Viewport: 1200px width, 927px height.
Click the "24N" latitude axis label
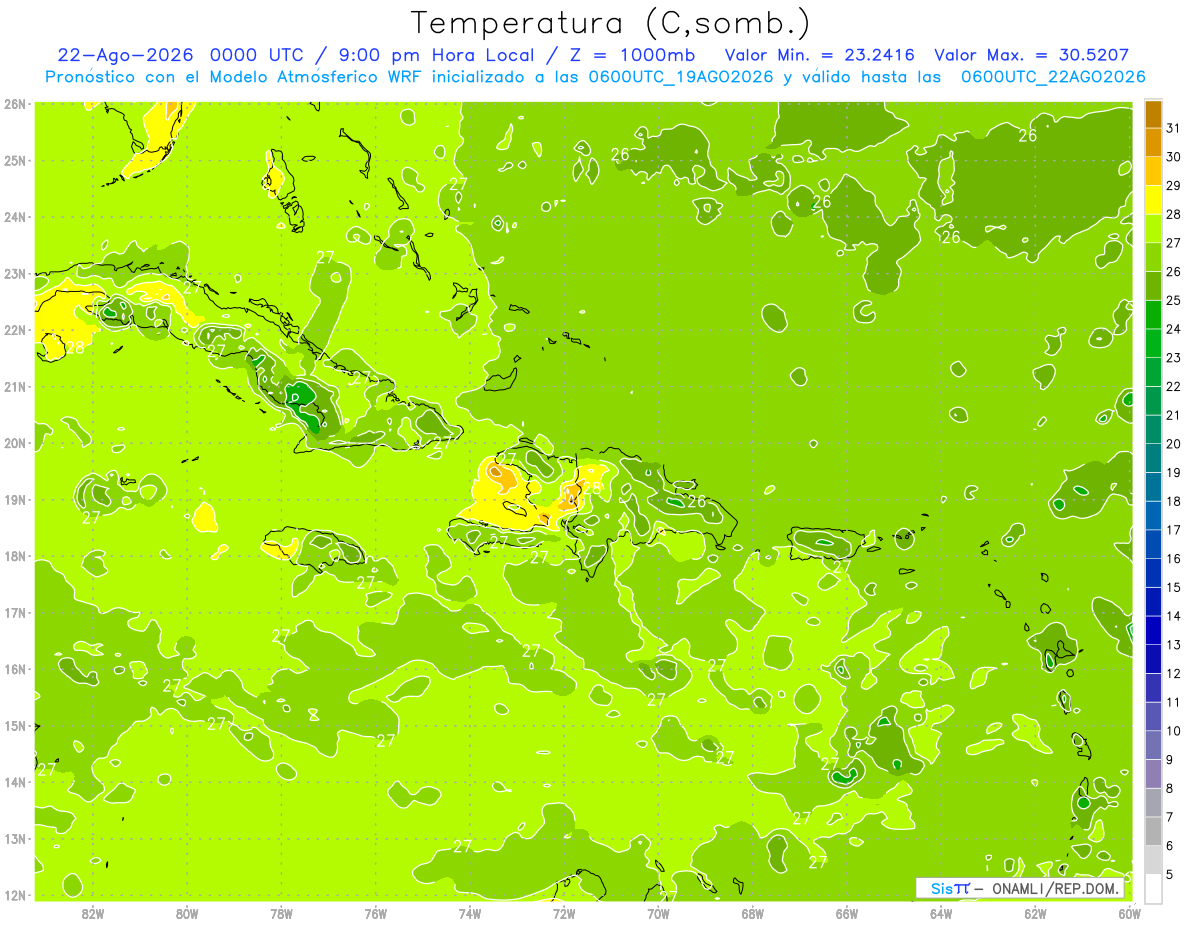click(15, 217)
